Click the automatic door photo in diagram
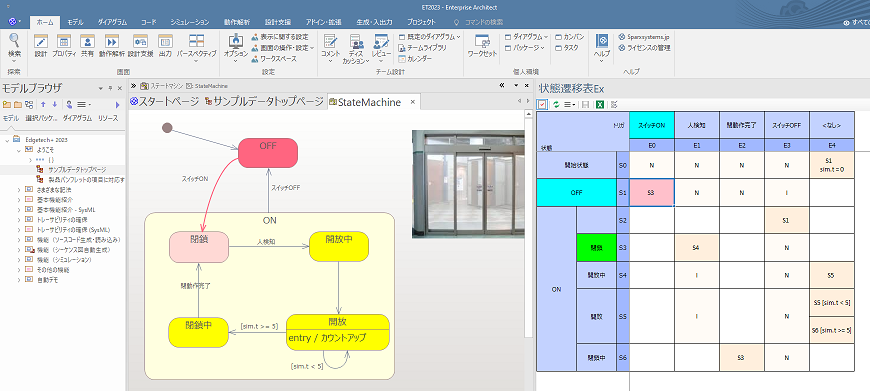The height and width of the screenshot is (391, 870). click(x=468, y=184)
